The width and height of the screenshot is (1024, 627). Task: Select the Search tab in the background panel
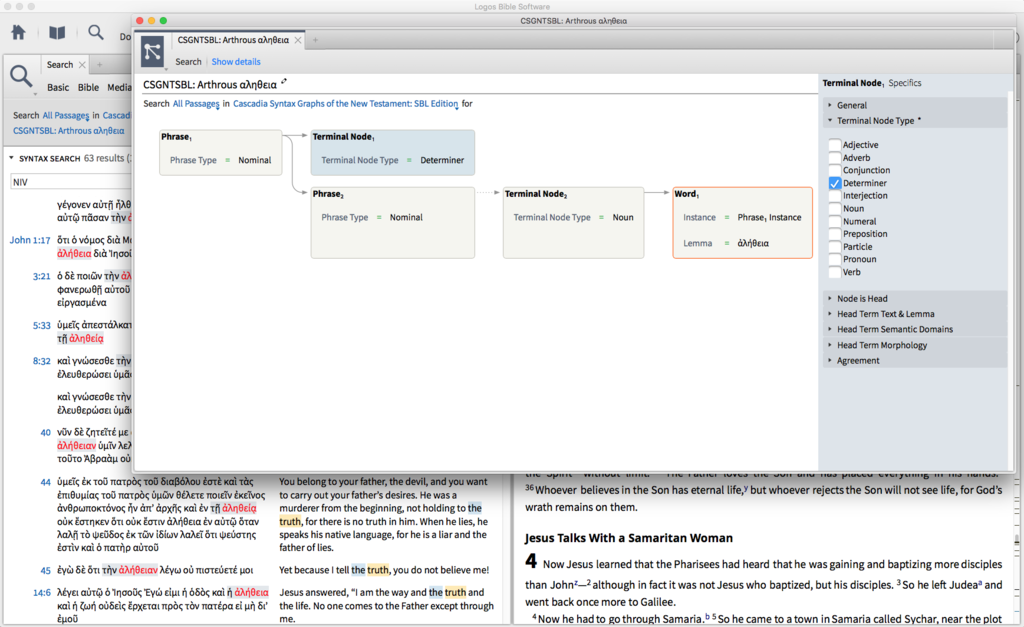[60, 65]
